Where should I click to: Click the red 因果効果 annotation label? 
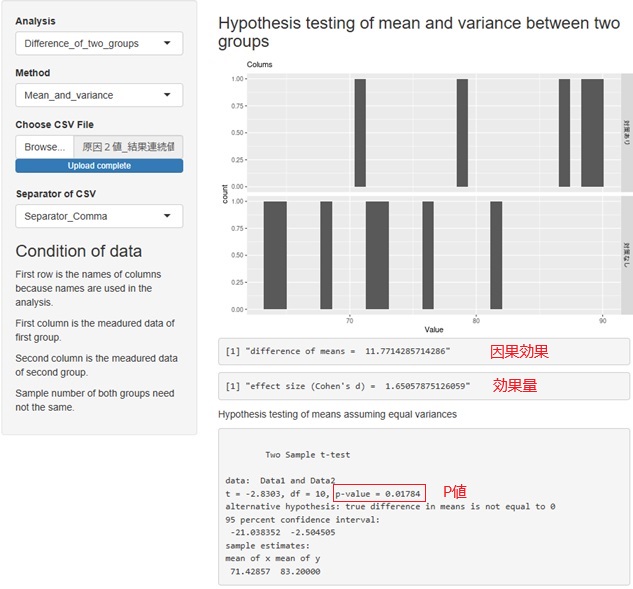coord(519,351)
